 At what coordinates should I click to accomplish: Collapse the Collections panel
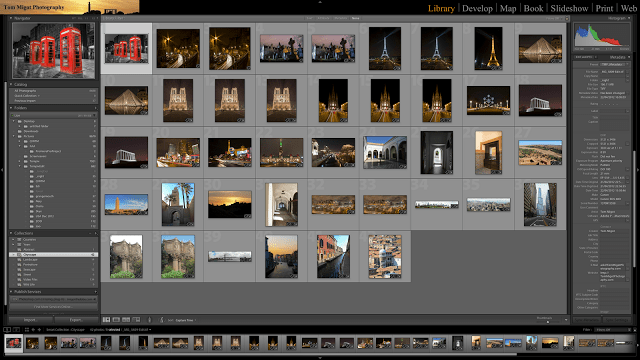11,233
